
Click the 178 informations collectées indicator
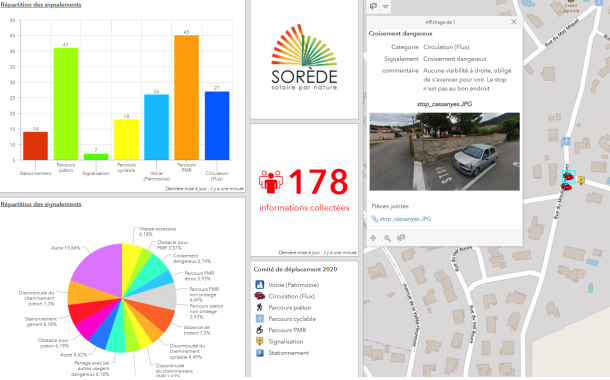[304, 190]
